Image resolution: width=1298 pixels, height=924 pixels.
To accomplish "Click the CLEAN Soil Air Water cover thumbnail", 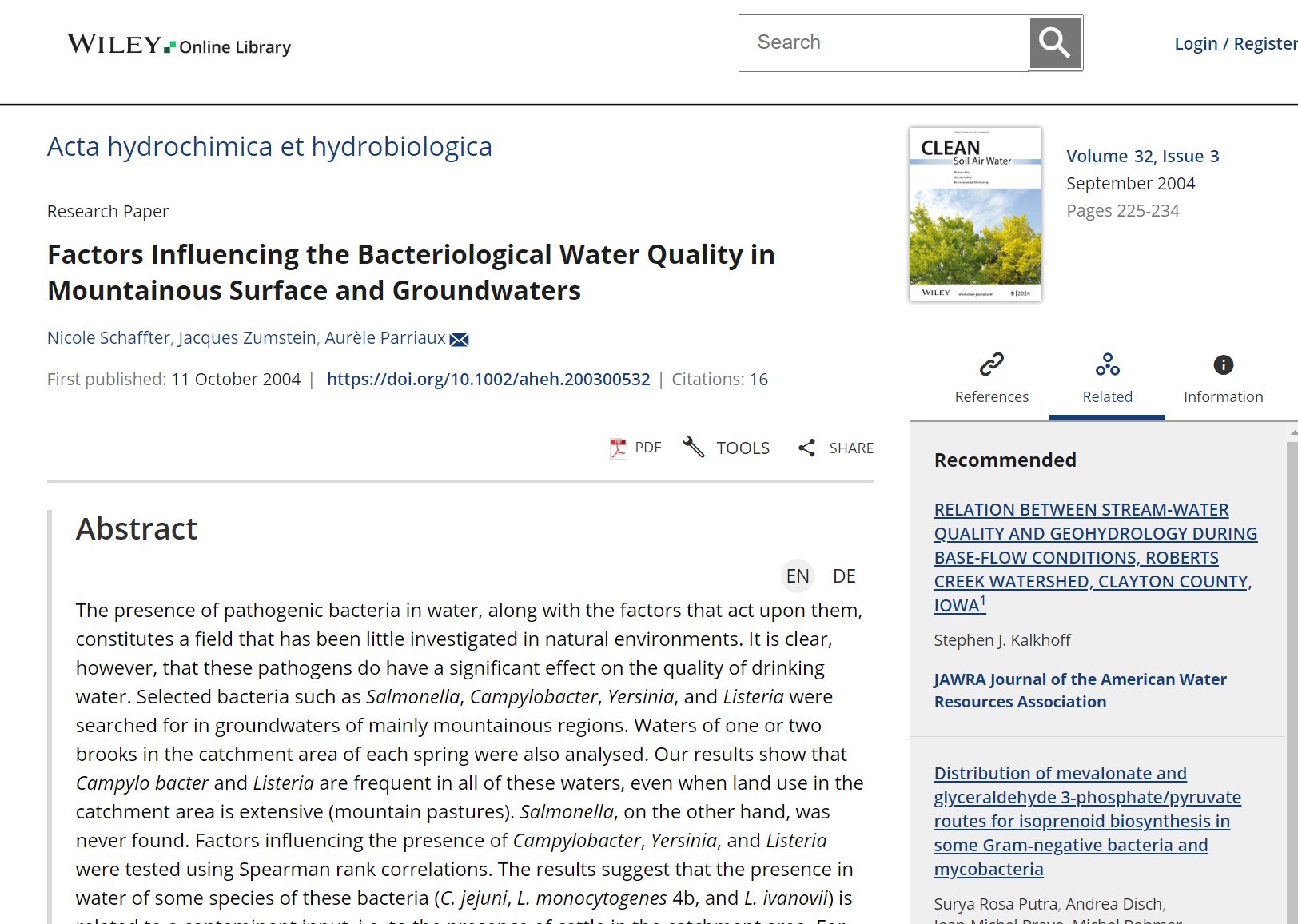I will tap(974, 213).
